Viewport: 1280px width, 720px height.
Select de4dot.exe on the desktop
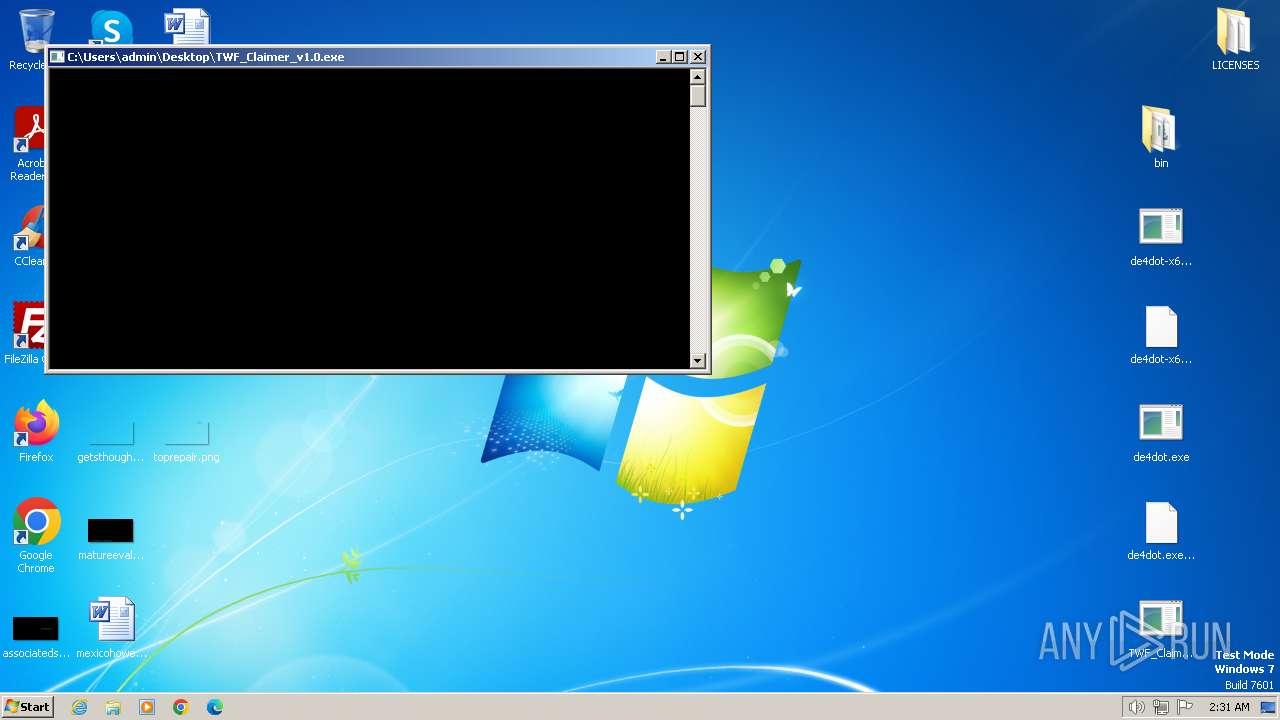1161,433
